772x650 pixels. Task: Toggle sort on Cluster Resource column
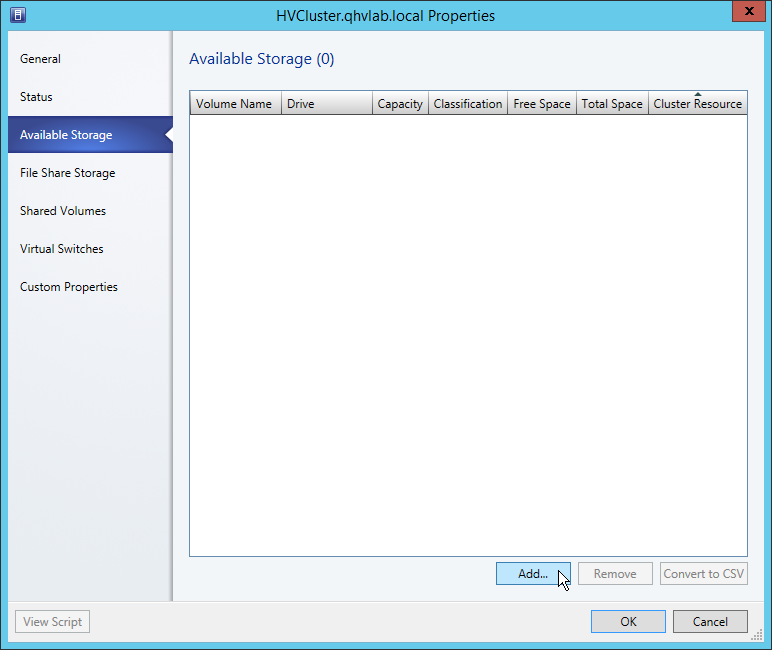[697, 104]
